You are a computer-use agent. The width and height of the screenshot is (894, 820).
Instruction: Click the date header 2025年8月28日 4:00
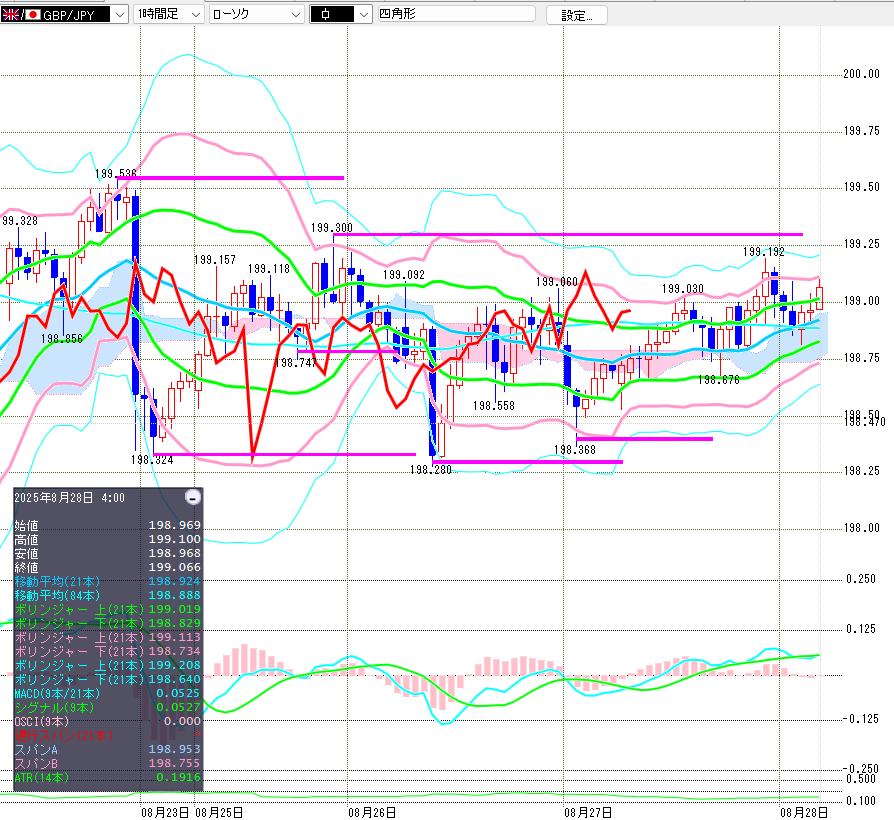pyautogui.click(x=70, y=498)
